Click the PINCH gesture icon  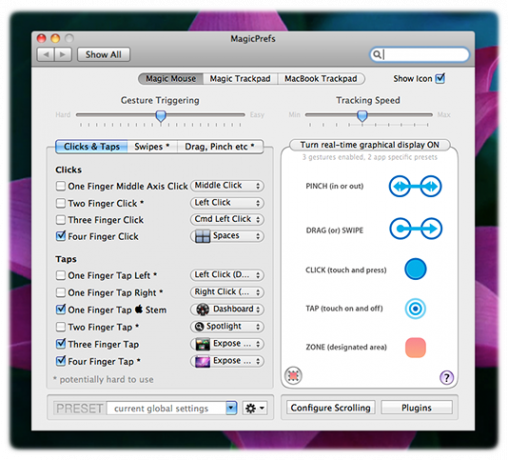pos(415,186)
